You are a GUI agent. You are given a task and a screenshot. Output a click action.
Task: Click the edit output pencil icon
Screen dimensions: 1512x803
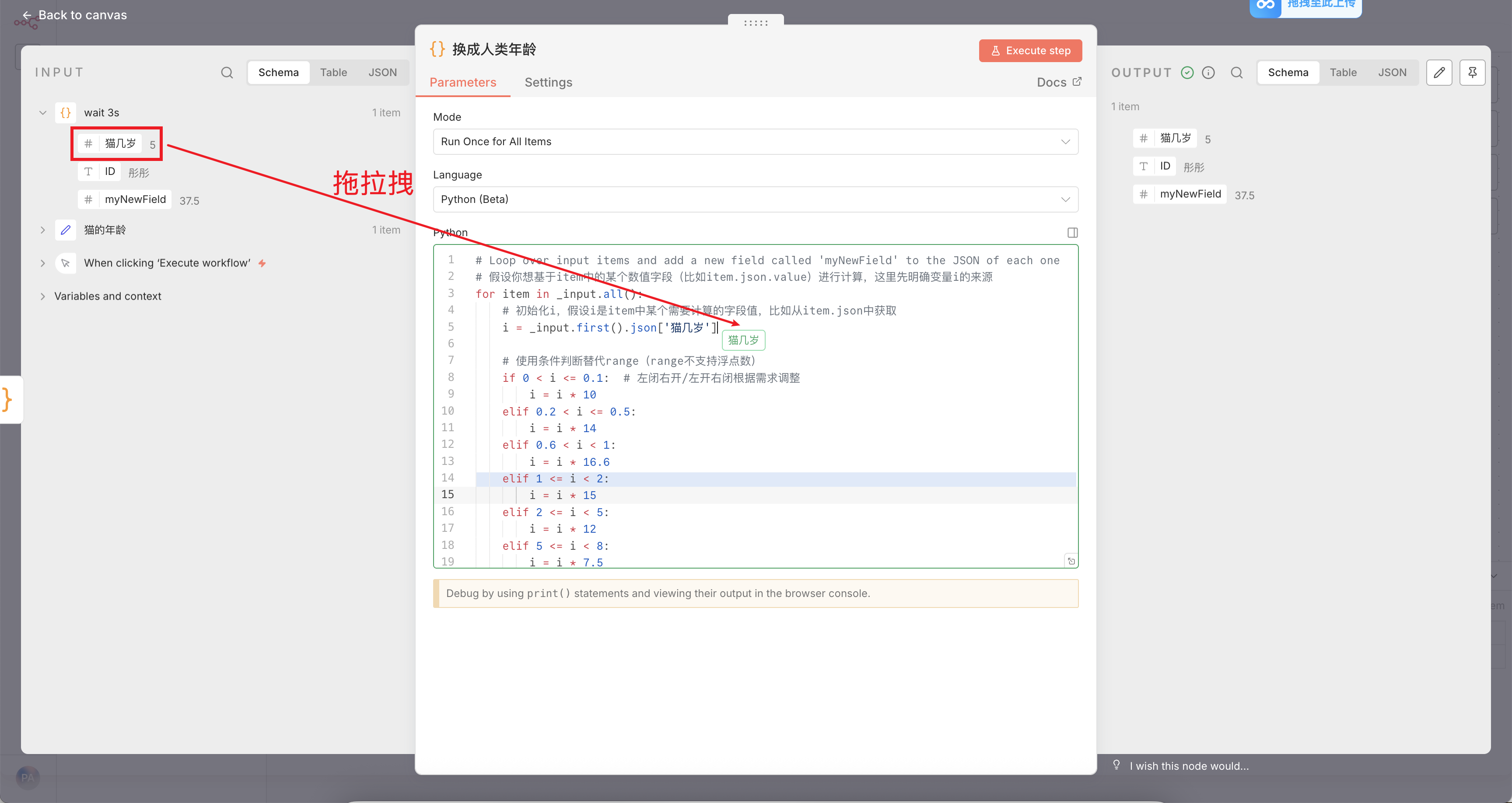[1438, 72]
